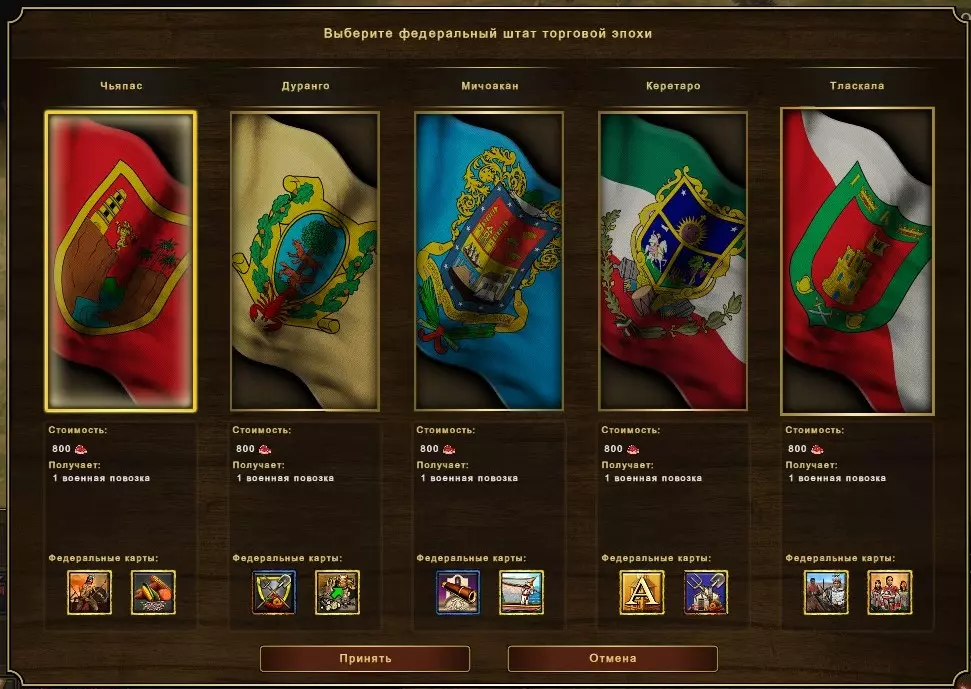The width and height of the screenshot is (971, 689).
Task: Click the Тласкала state name label
Action: (857, 86)
